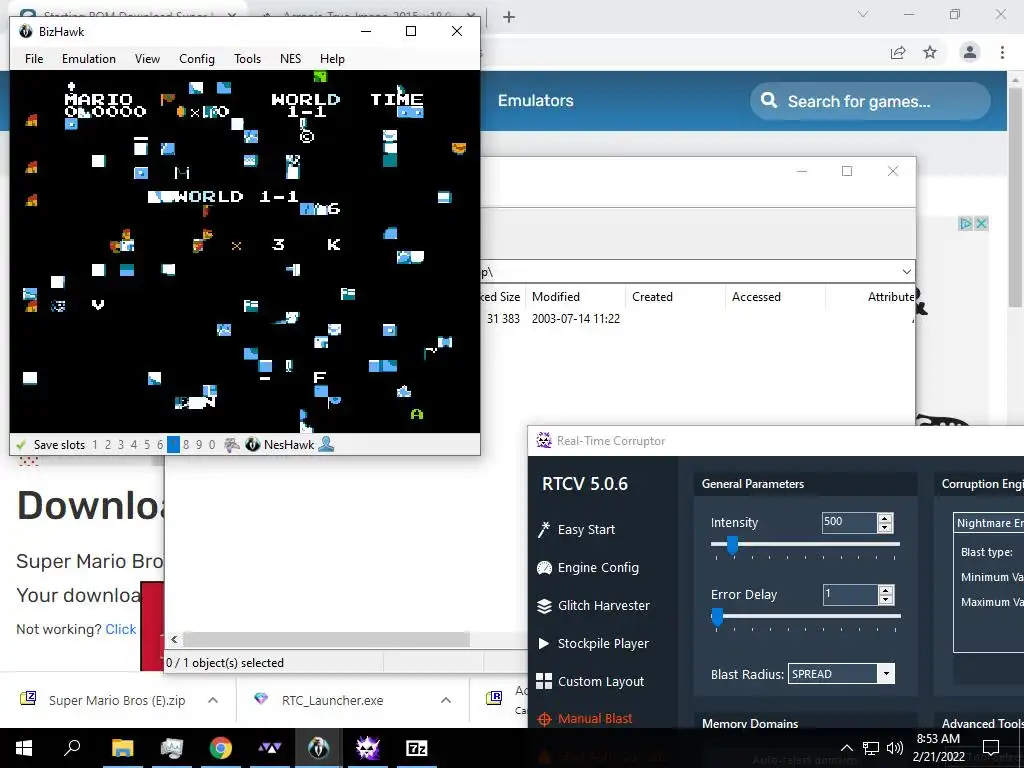This screenshot has width=1024, height=768.
Task: Open the Chrome three-dot menu
Action: click(x=1002, y=52)
